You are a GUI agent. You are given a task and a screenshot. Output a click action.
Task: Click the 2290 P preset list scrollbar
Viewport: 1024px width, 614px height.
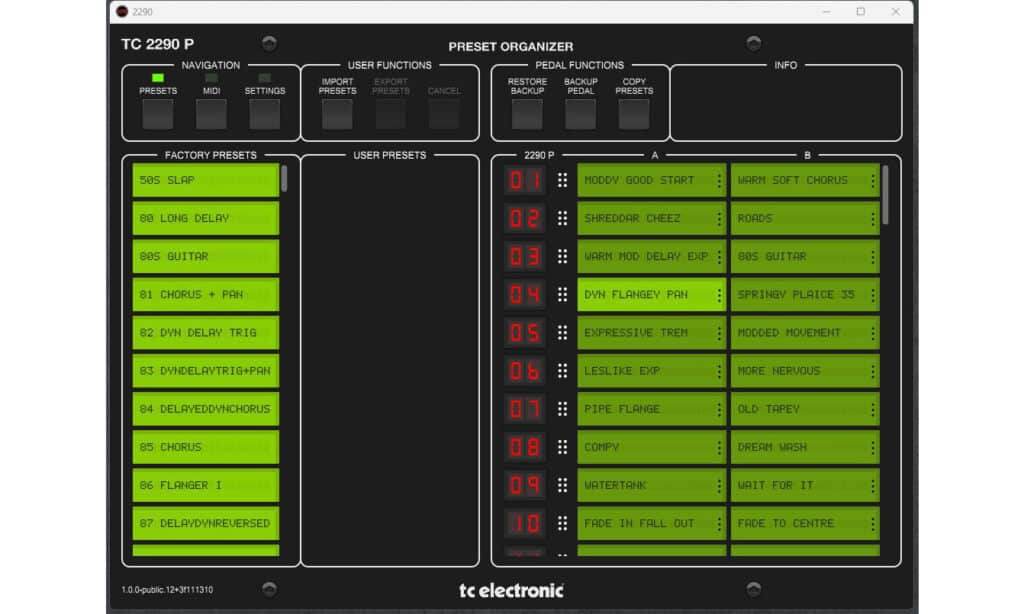click(886, 195)
